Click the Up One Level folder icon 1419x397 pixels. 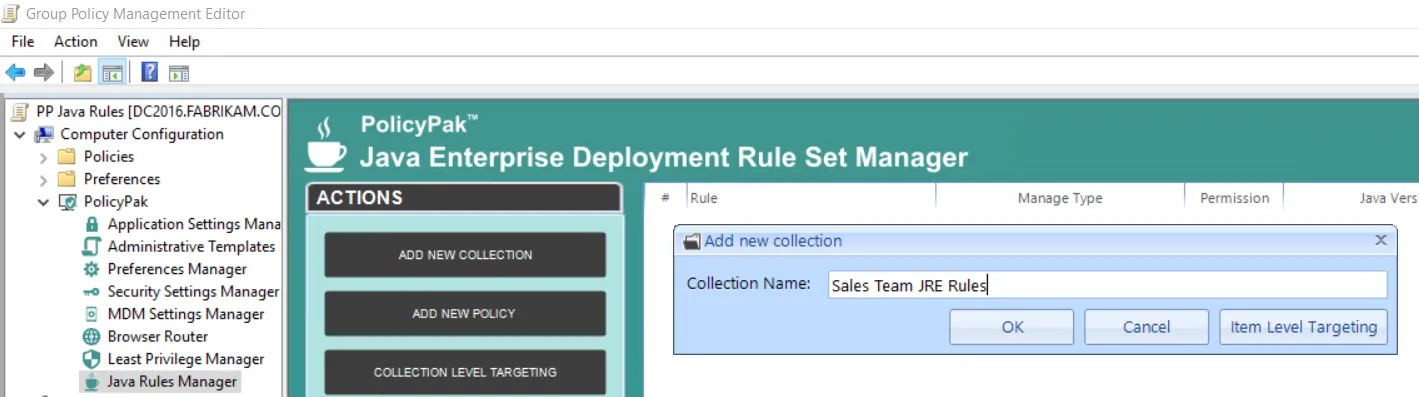(x=82, y=72)
